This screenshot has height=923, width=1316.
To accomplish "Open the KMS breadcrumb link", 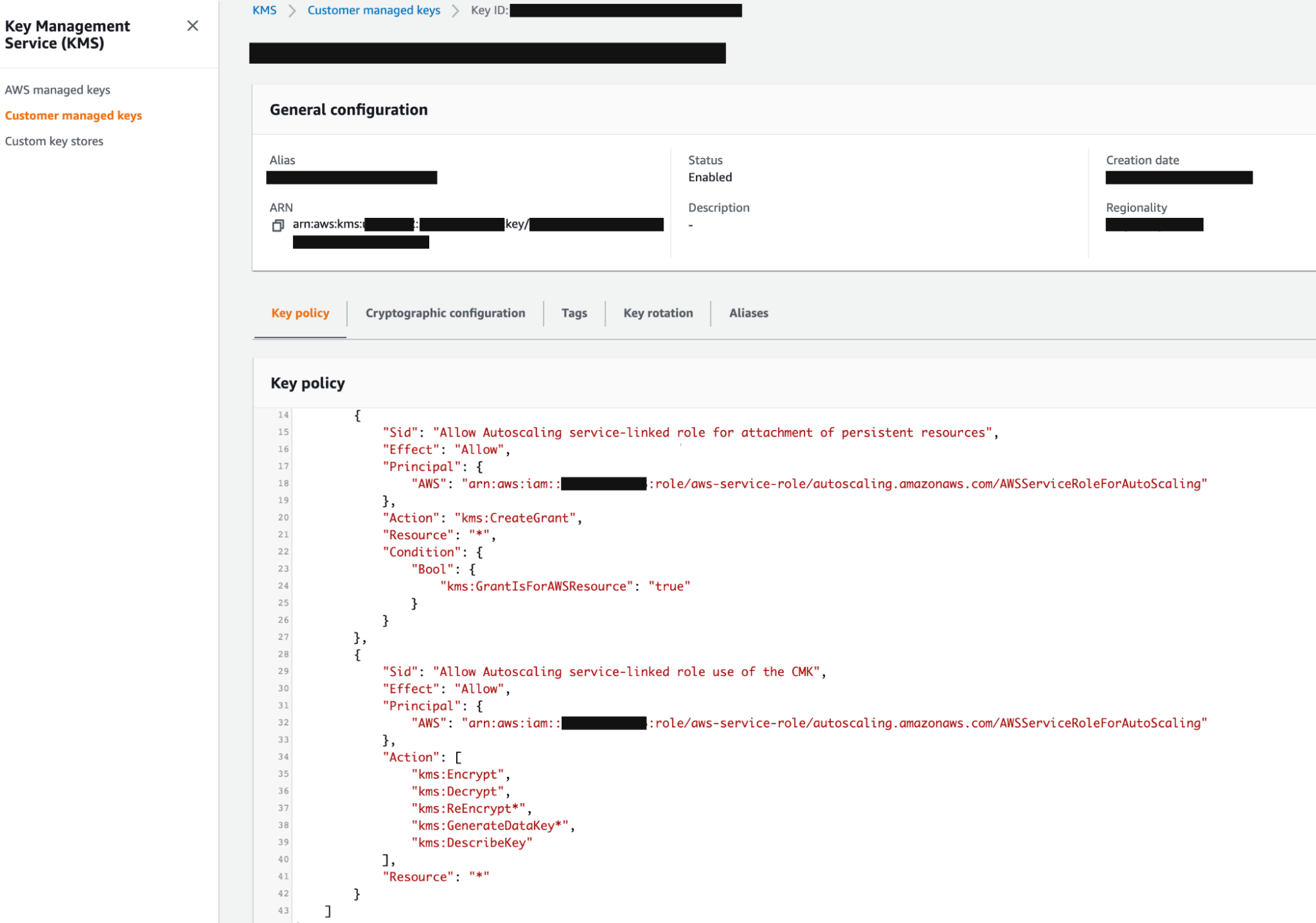I will click(x=264, y=11).
